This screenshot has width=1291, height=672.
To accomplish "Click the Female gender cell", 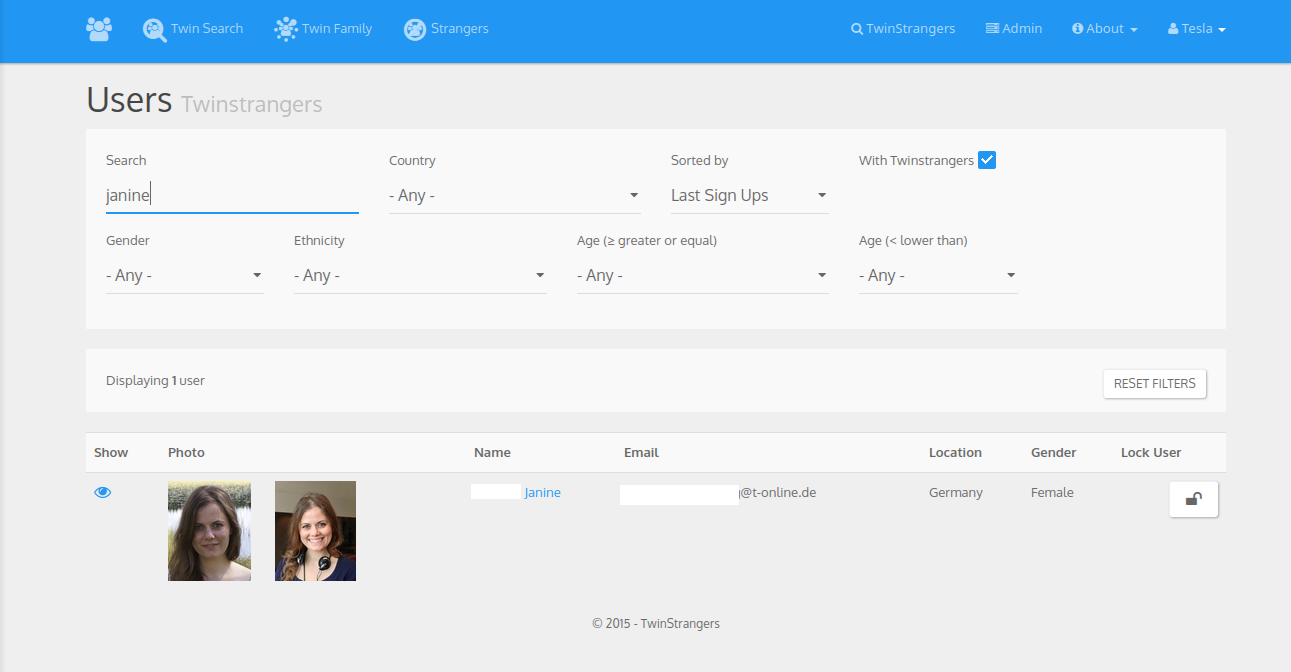I will click(x=1052, y=493).
